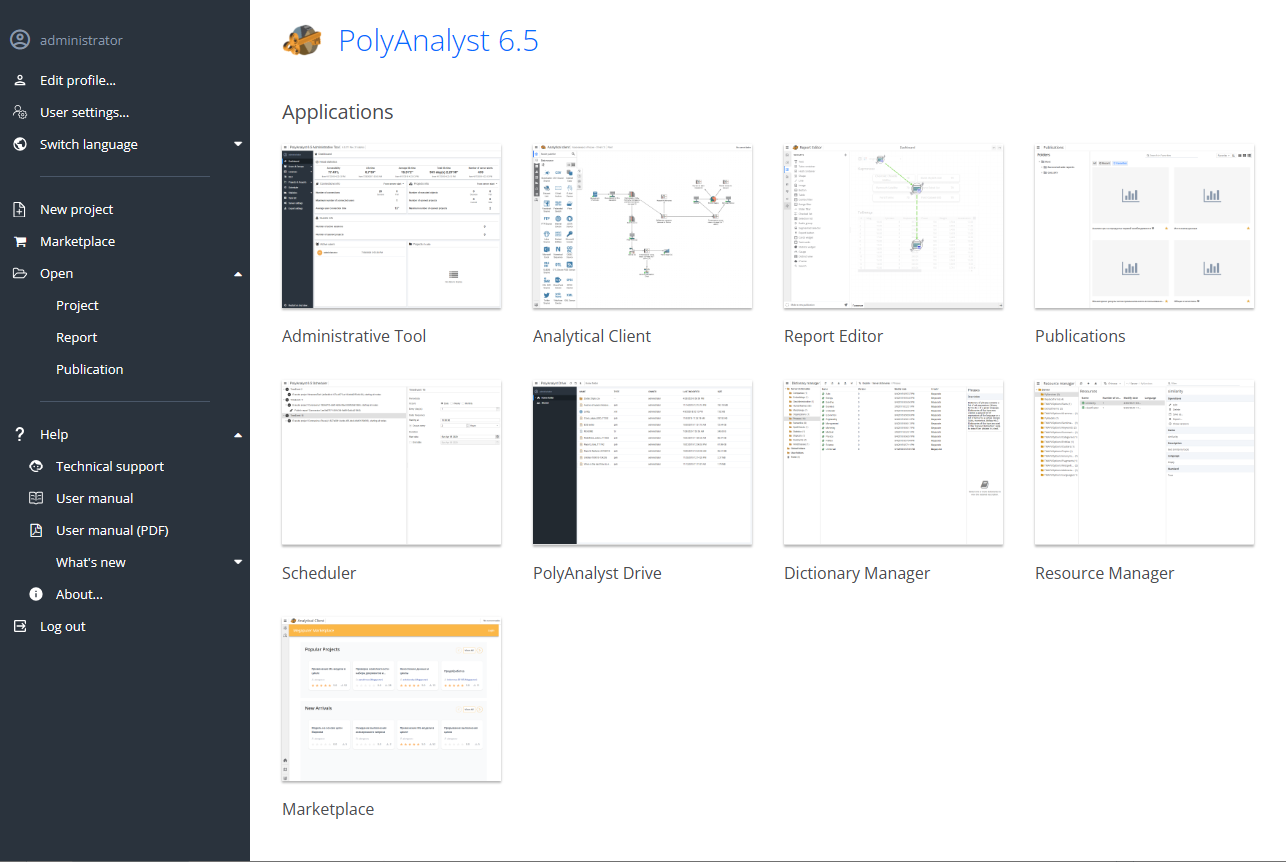Open the Scheduler via its thumbnail

click(391, 462)
